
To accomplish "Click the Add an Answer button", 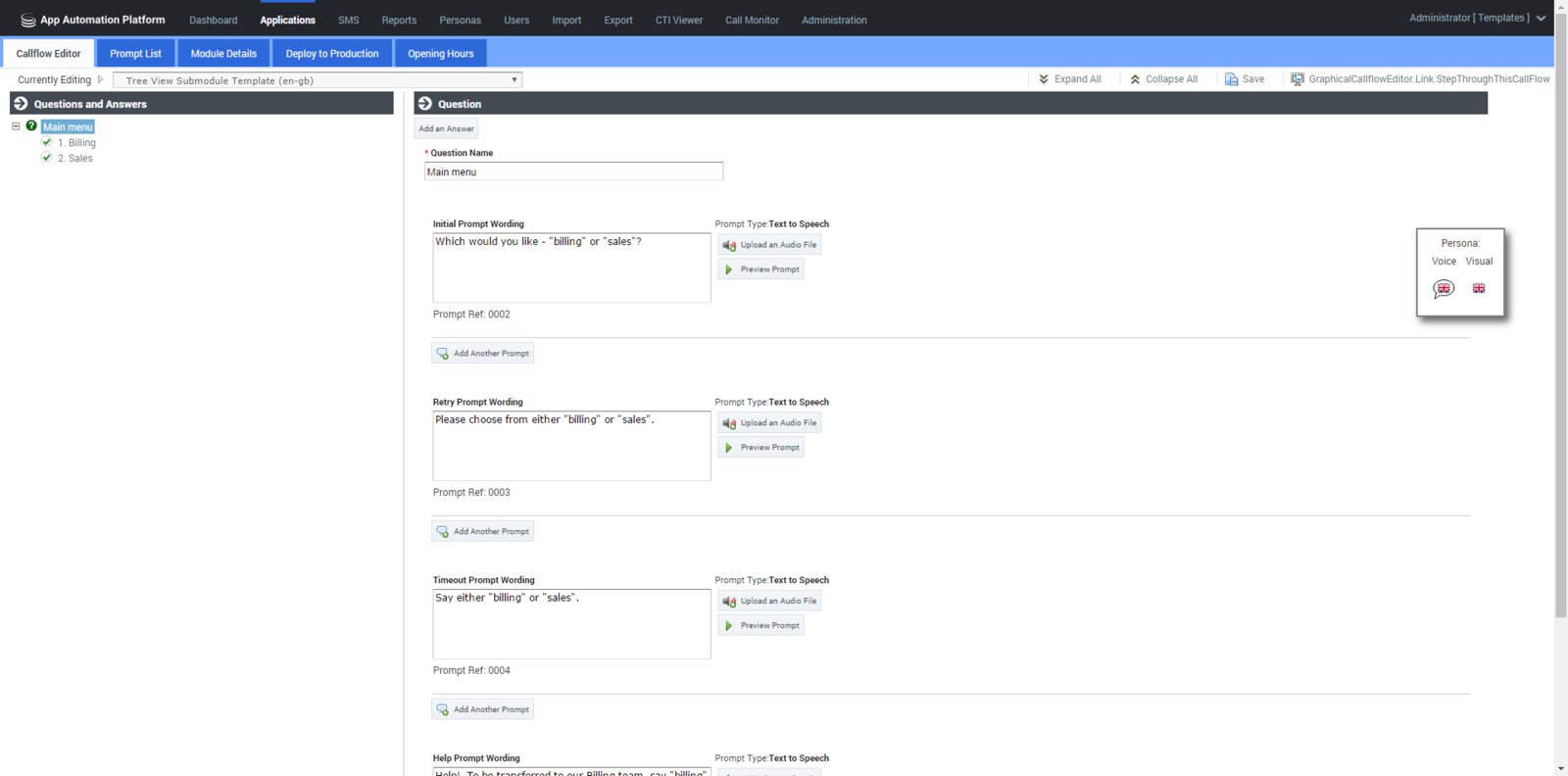I will click(x=446, y=128).
